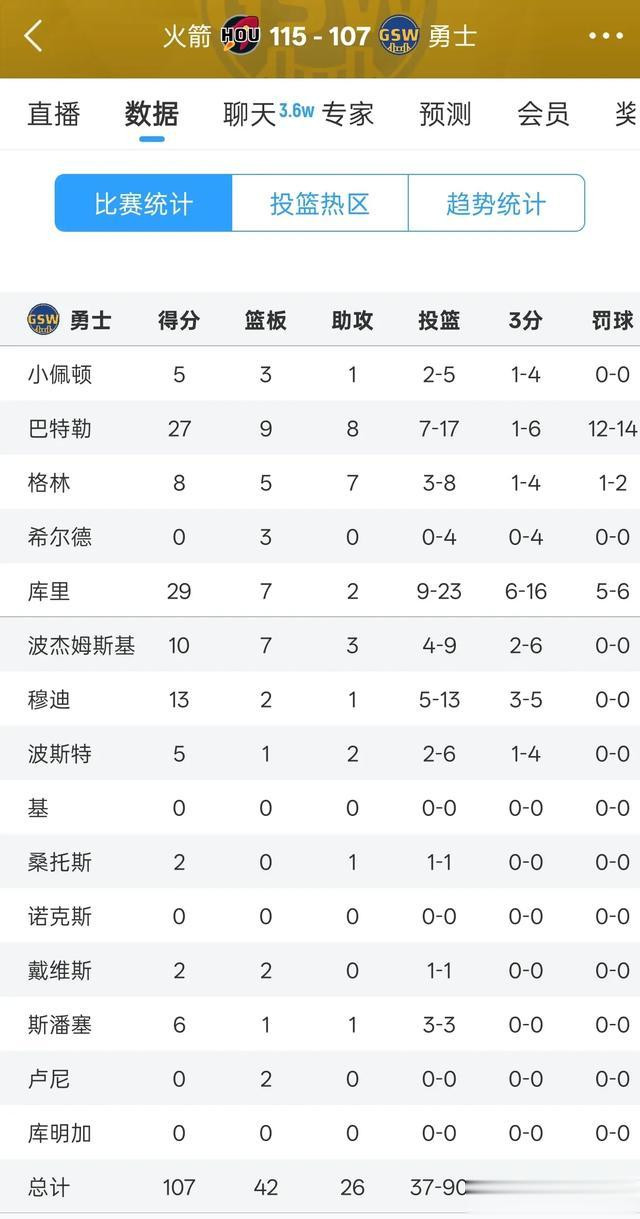This screenshot has height=1219, width=640.
Task: Open the 聊天 tab
Action: click(x=249, y=113)
